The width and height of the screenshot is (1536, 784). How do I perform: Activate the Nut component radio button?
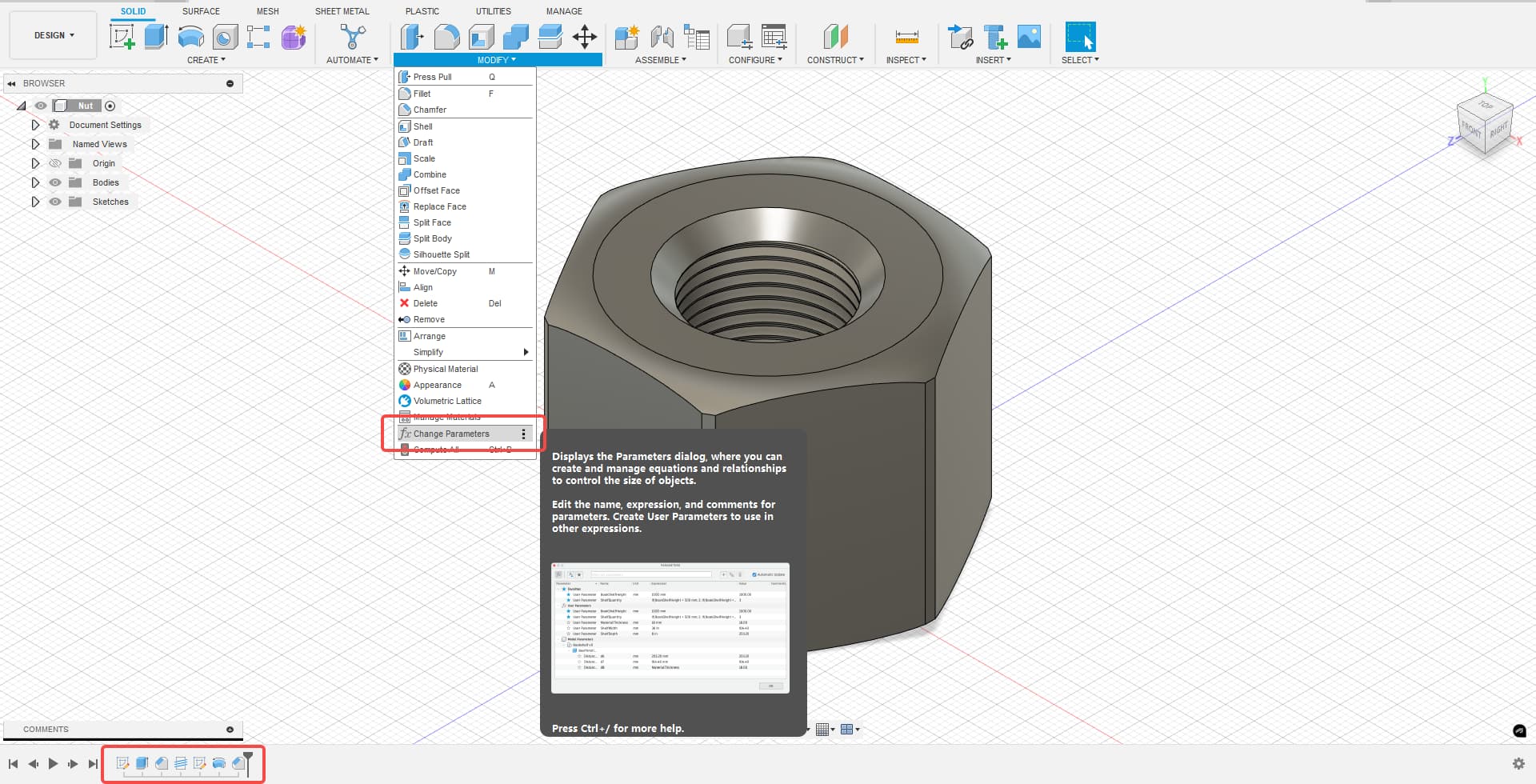click(x=110, y=106)
